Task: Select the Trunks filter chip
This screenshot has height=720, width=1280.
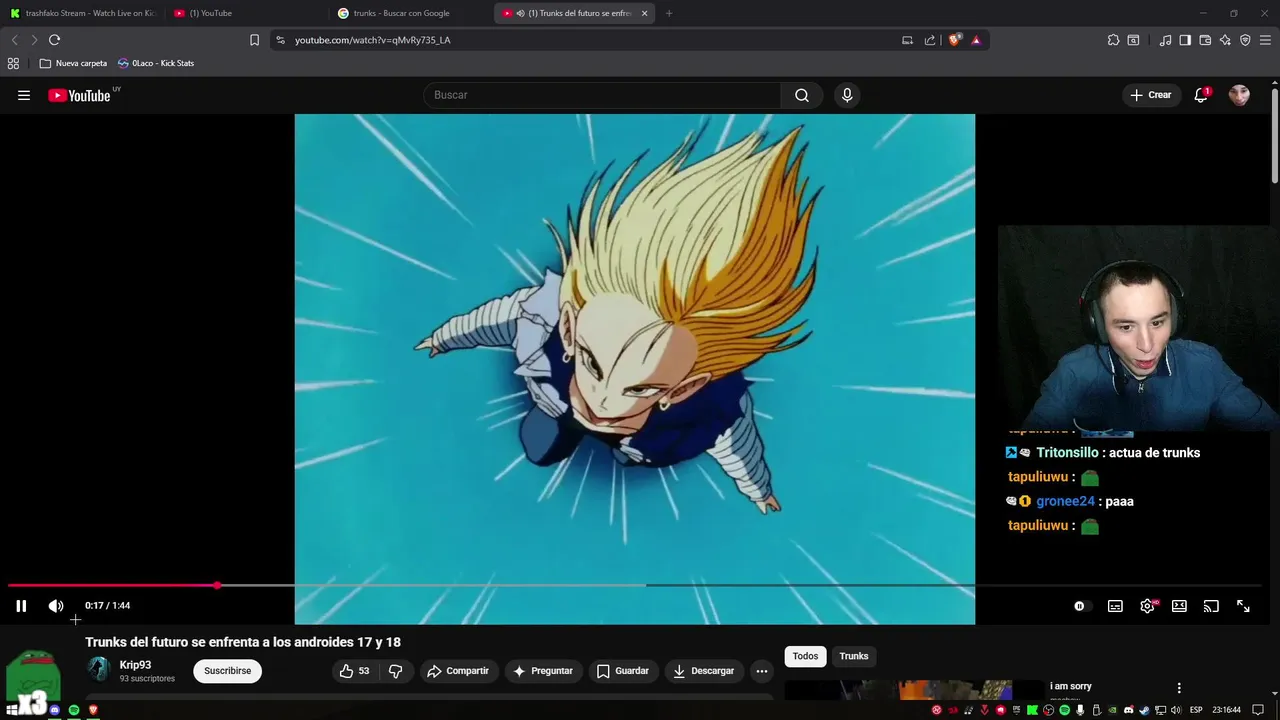Action: pyautogui.click(x=854, y=656)
